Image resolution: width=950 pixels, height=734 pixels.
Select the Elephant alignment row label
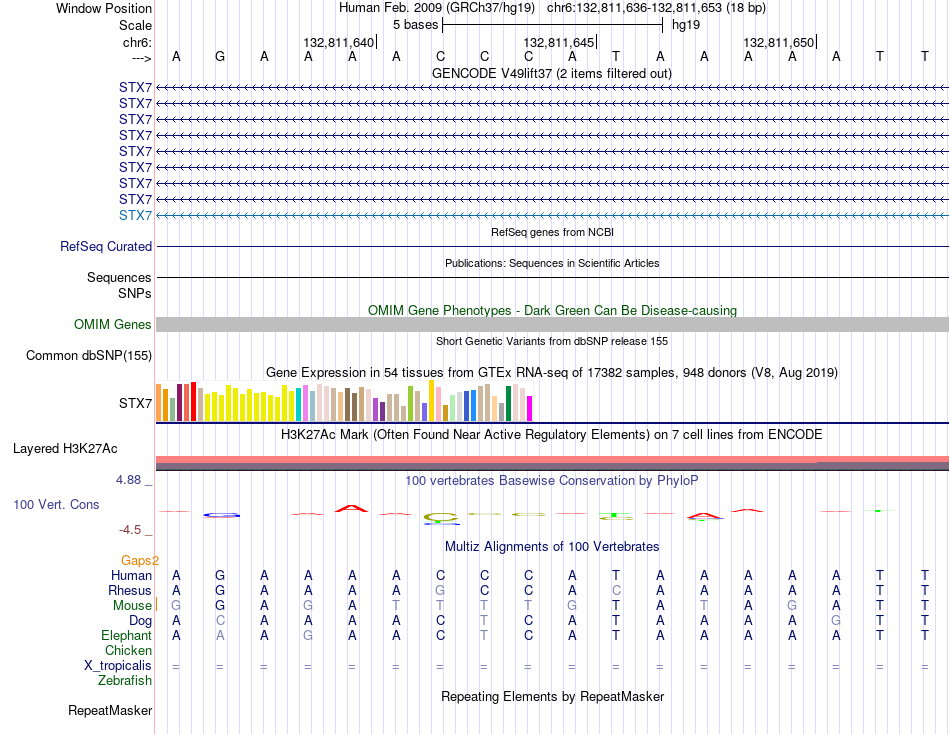coord(127,635)
